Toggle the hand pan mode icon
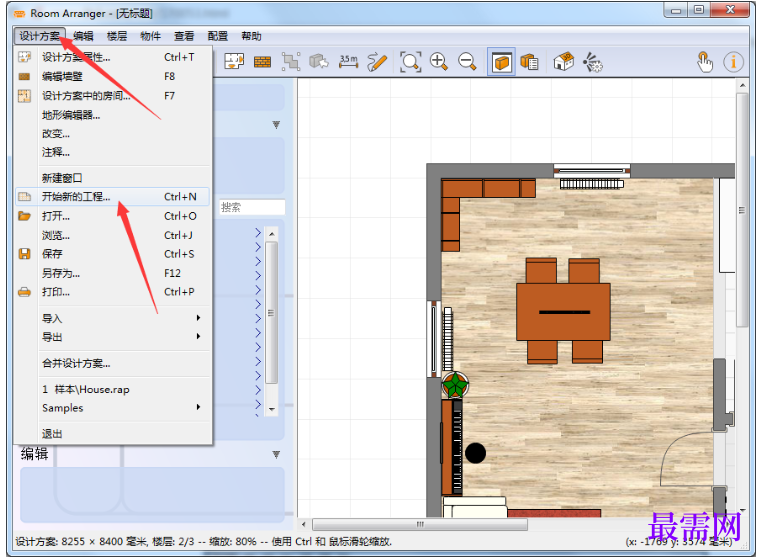Image resolution: width=760 pixels, height=558 pixels. pos(705,62)
